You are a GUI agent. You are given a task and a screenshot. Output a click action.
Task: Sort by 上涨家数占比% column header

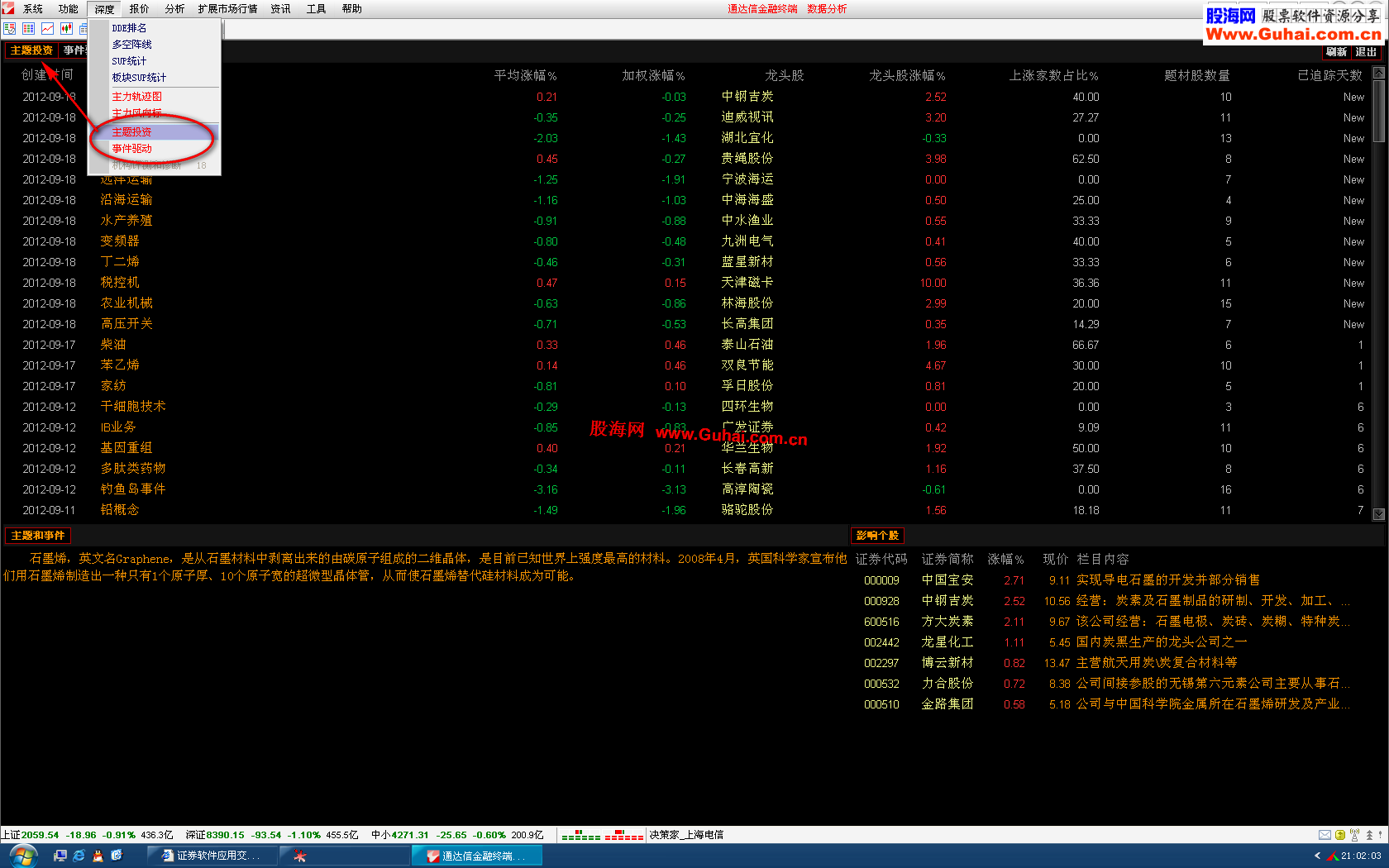1053,75
